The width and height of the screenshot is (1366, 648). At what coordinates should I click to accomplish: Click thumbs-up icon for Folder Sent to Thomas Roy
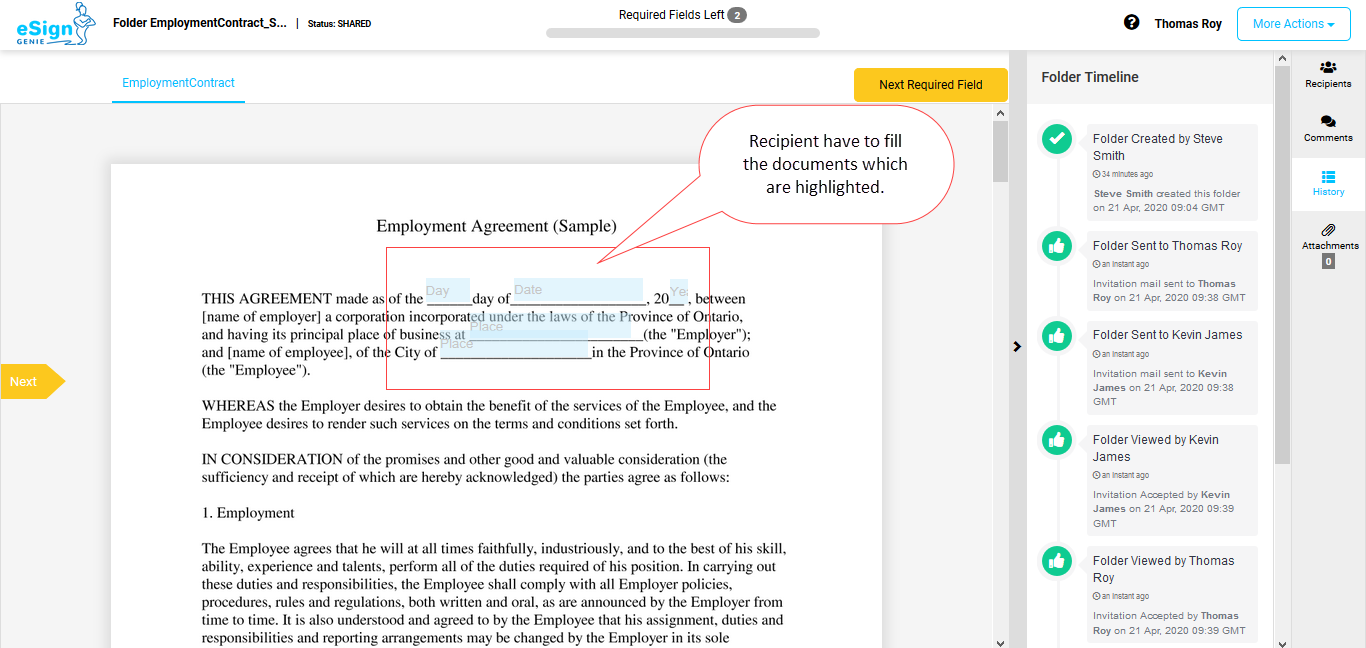(1057, 246)
